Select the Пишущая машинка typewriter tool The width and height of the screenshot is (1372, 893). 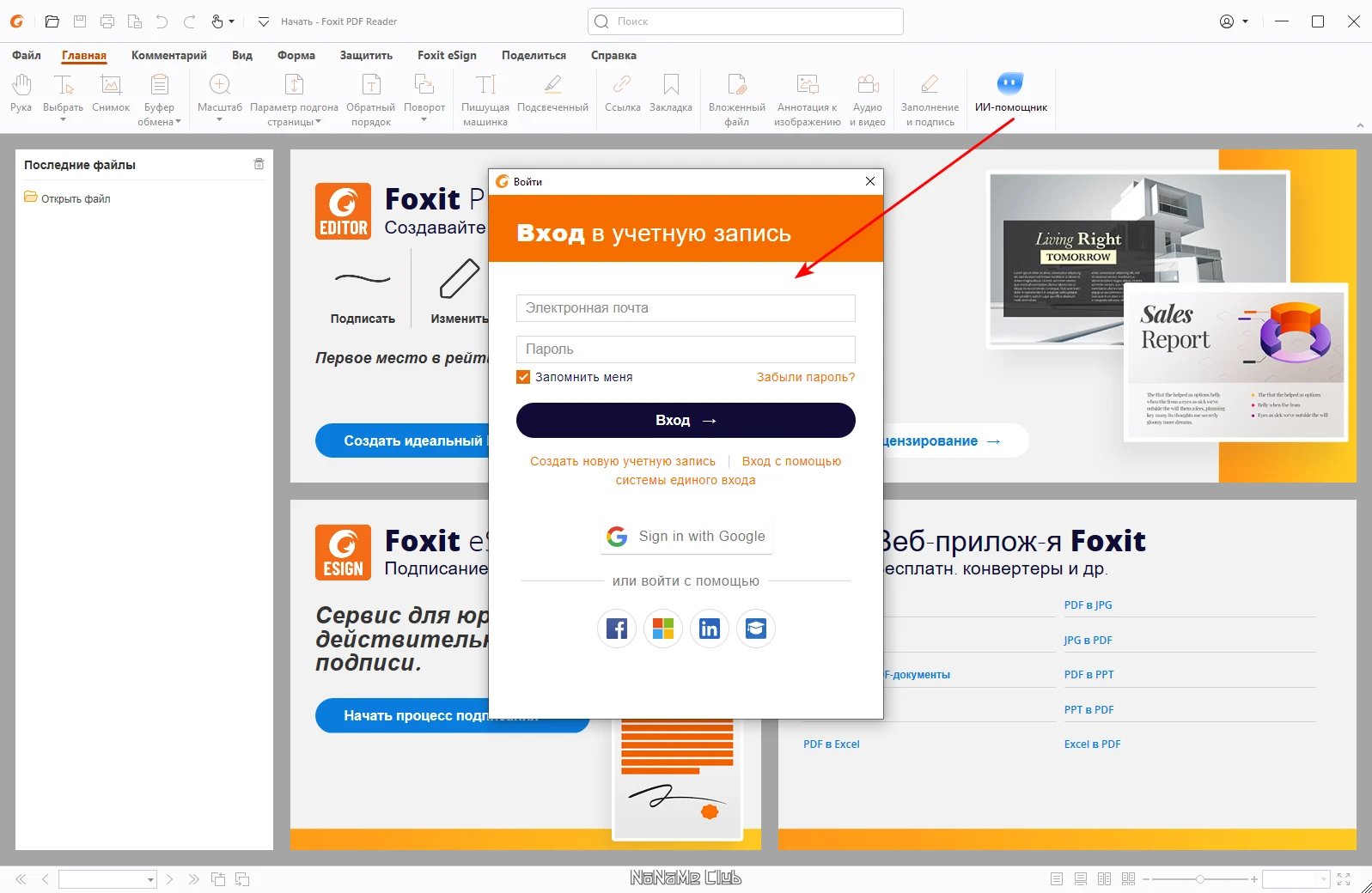coord(485,100)
